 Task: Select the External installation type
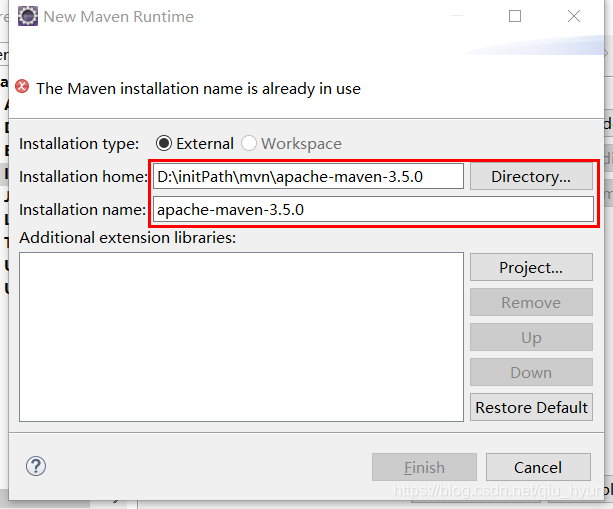[x=195, y=143]
